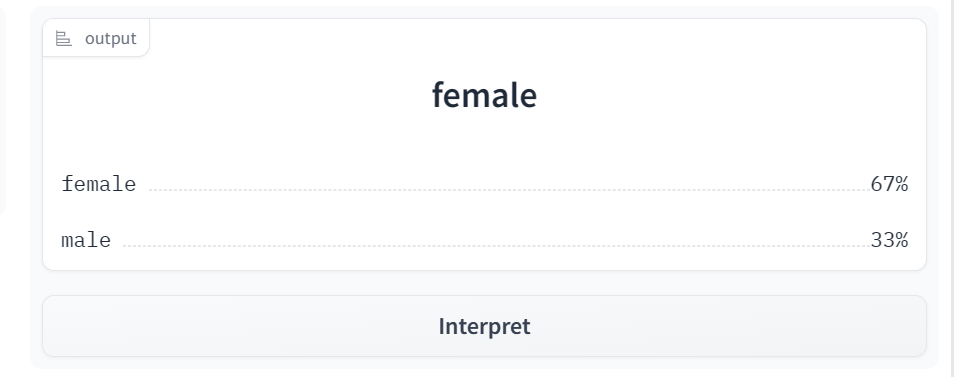972x377 pixels.
Task: Click the large female prediction heading
Action: (484, 95)
